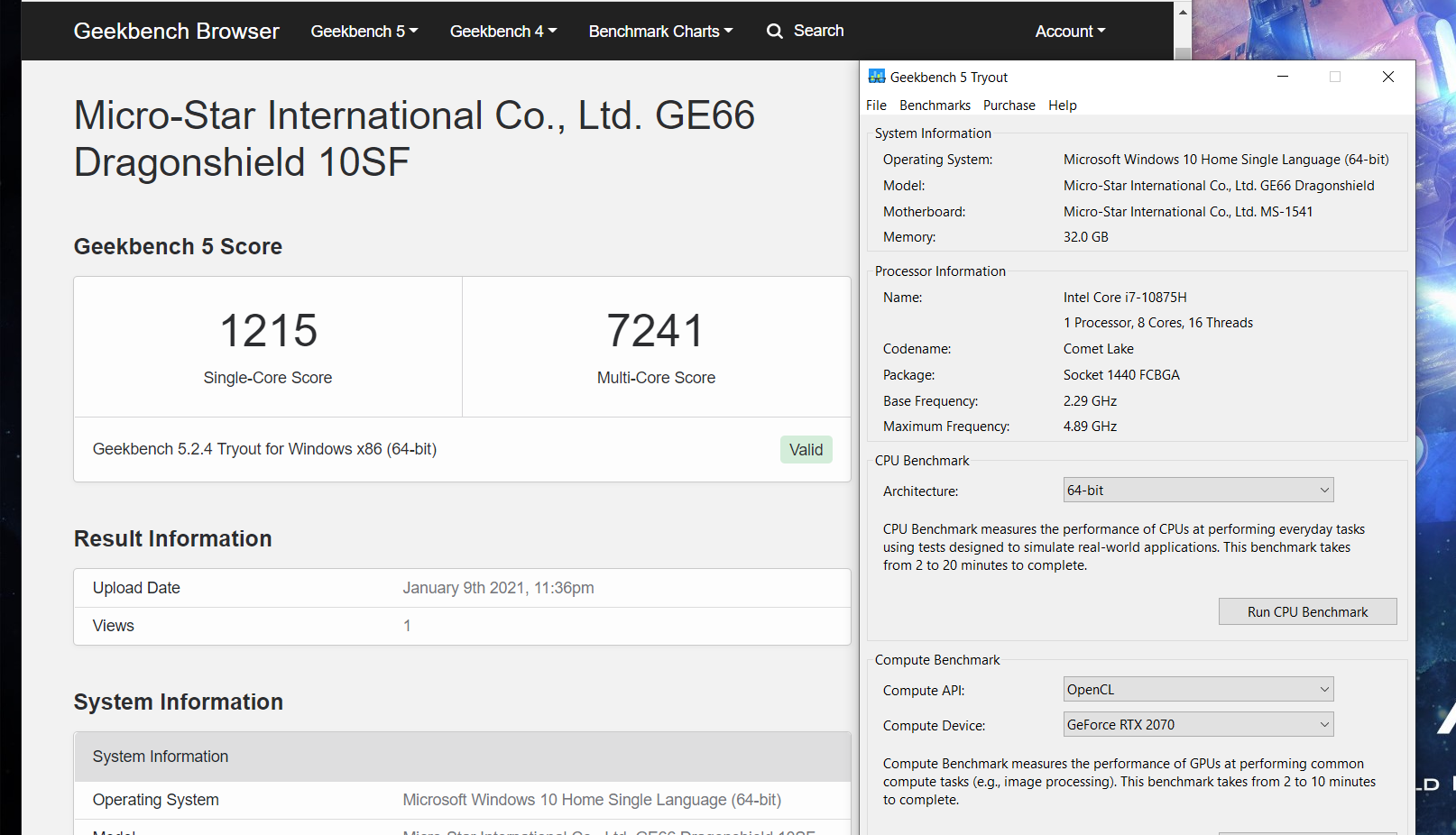Viewport: 1456px width, 835px height.
Task: Click the browser scrollbar up arrow
Action: click(x=1183, y=13)
